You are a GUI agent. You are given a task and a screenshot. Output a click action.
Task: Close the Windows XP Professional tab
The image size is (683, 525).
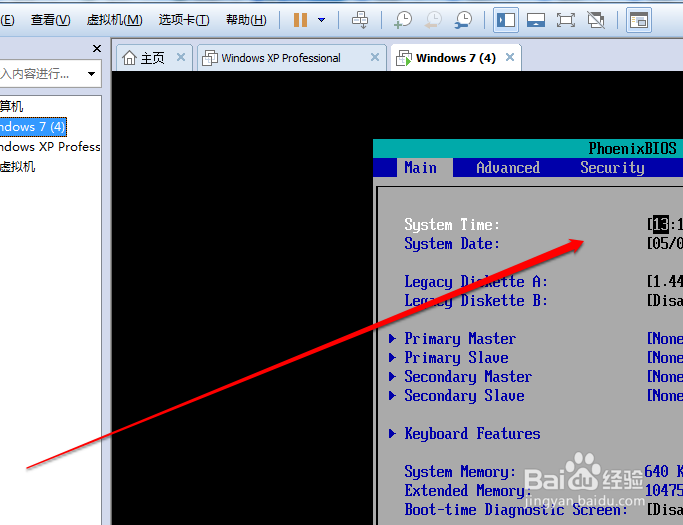click(375, 57)
